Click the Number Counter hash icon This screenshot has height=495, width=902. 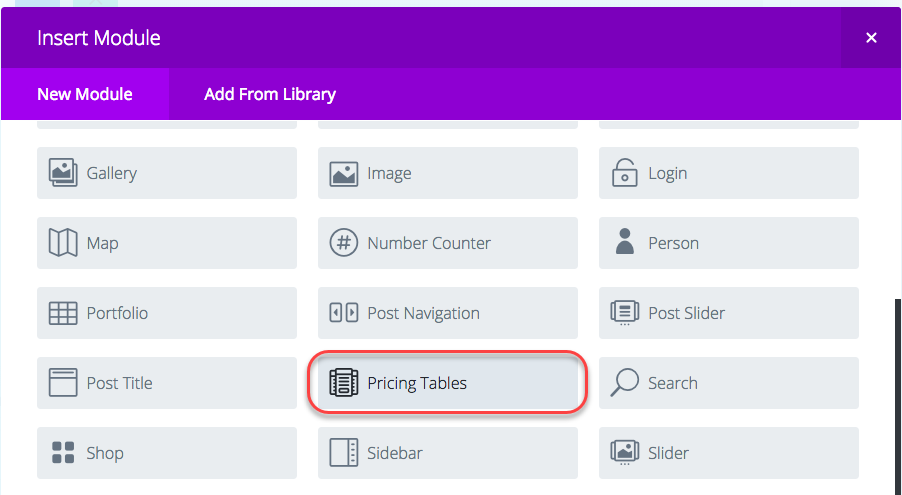click(343, 243)
